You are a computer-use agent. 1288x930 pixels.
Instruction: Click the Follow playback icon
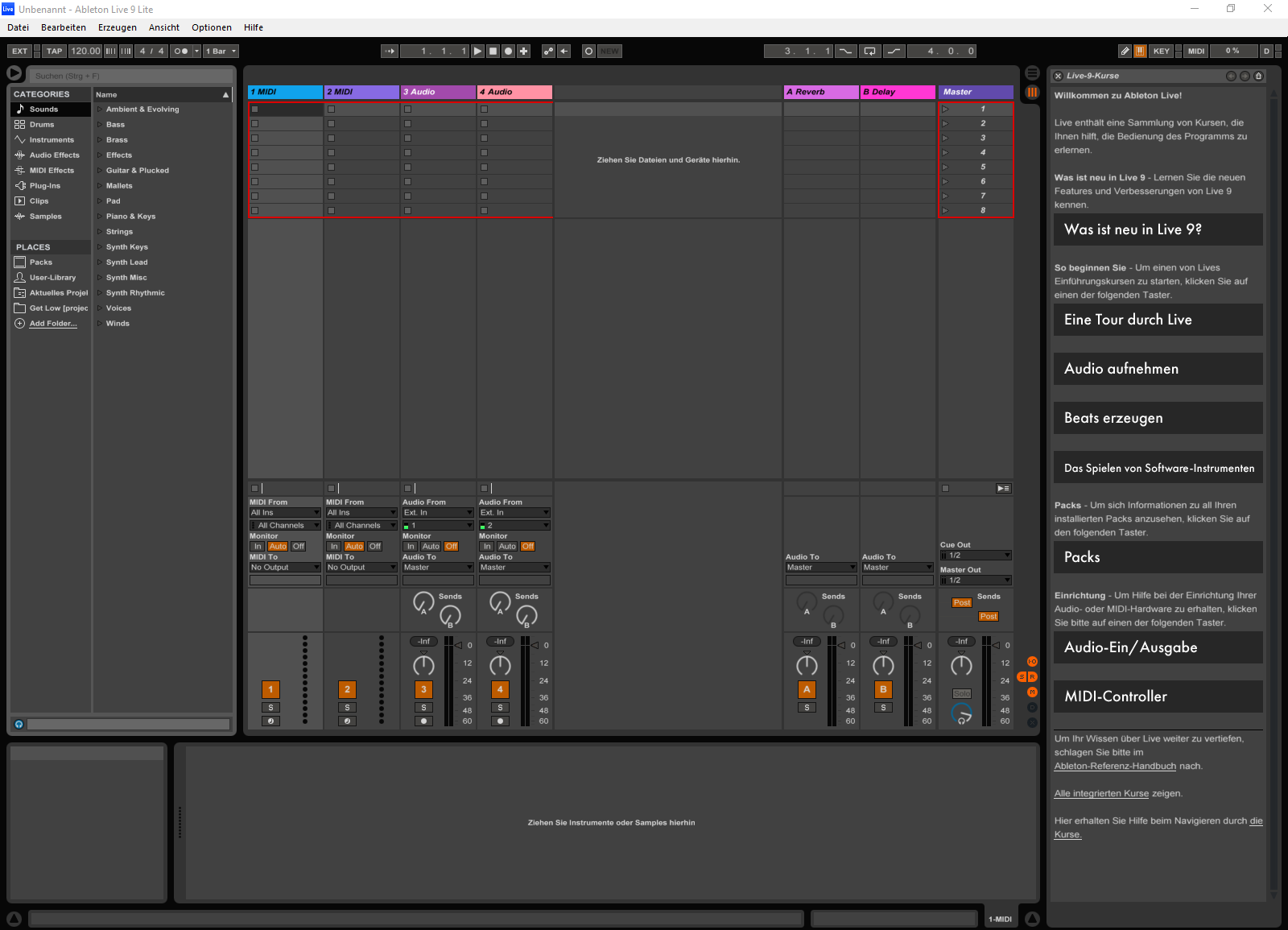click(x=390, y=51)
